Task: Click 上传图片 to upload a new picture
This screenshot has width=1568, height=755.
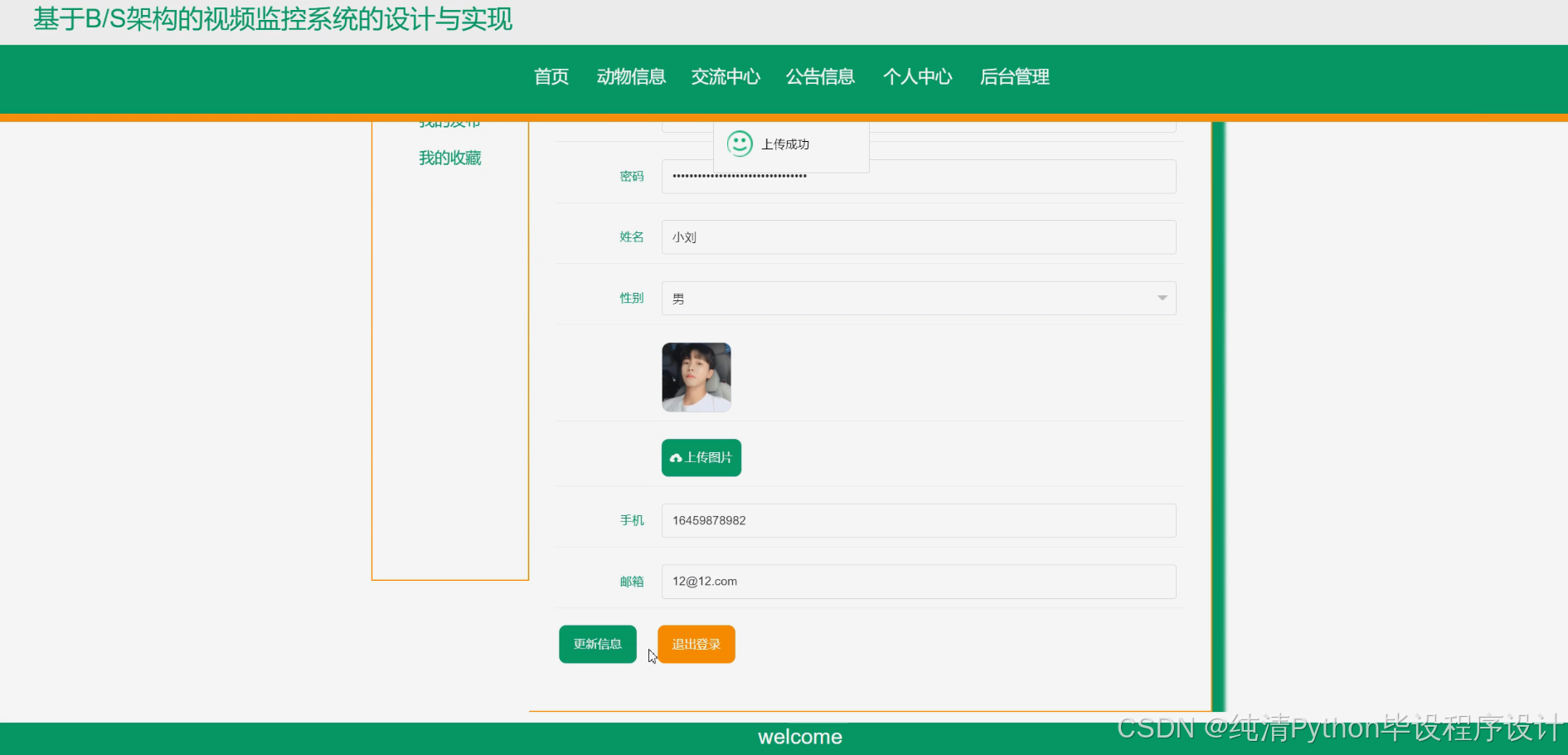Action: pos(701,457)
